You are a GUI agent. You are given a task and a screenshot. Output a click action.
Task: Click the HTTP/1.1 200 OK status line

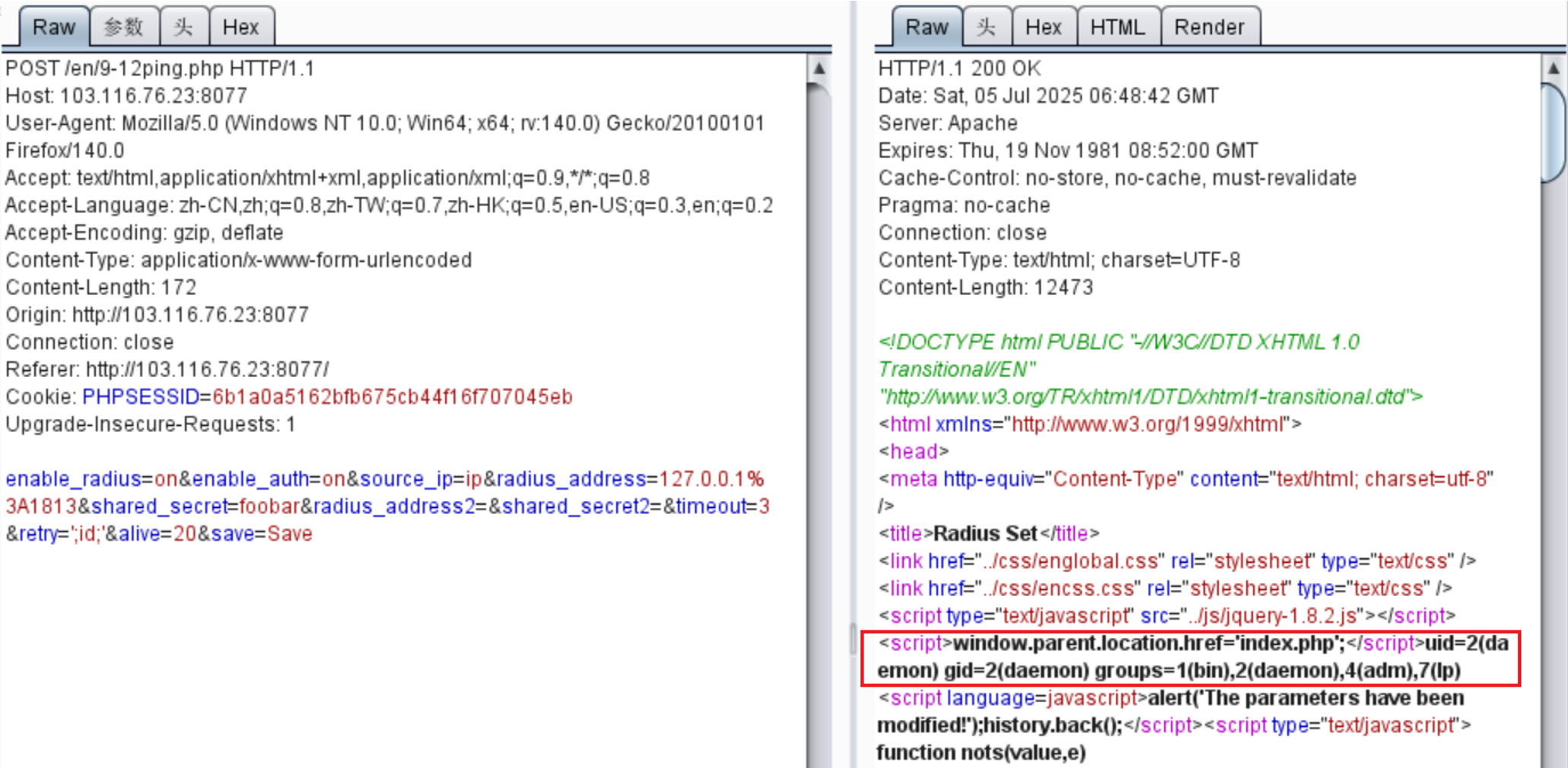pyautogui.click(x=959, y=68)
